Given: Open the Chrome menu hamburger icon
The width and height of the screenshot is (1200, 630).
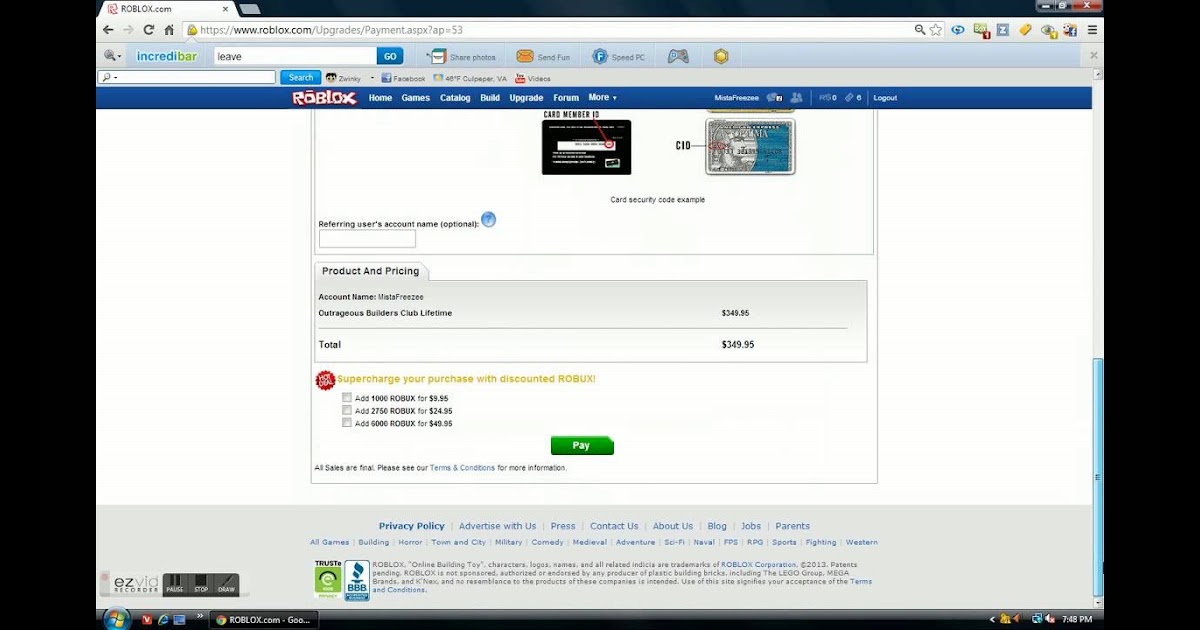Looking at the screenshot, I should click(x=1093, y=30).
